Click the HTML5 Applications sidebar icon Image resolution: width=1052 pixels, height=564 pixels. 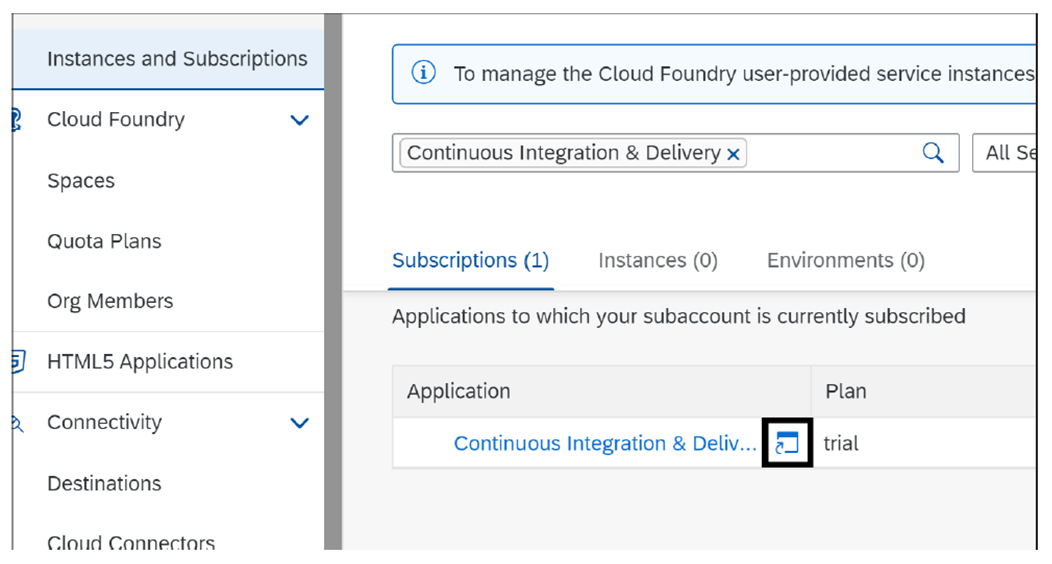pos(17,362)
